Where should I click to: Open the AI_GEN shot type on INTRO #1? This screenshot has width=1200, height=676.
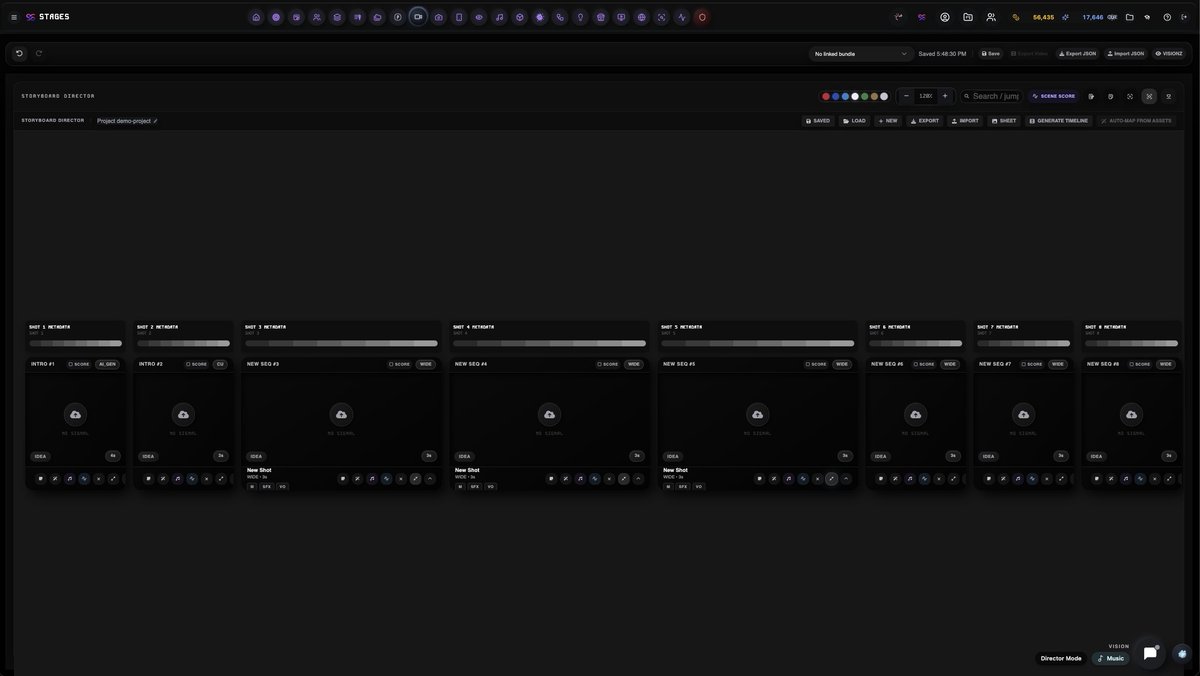(x=107, y=364)
